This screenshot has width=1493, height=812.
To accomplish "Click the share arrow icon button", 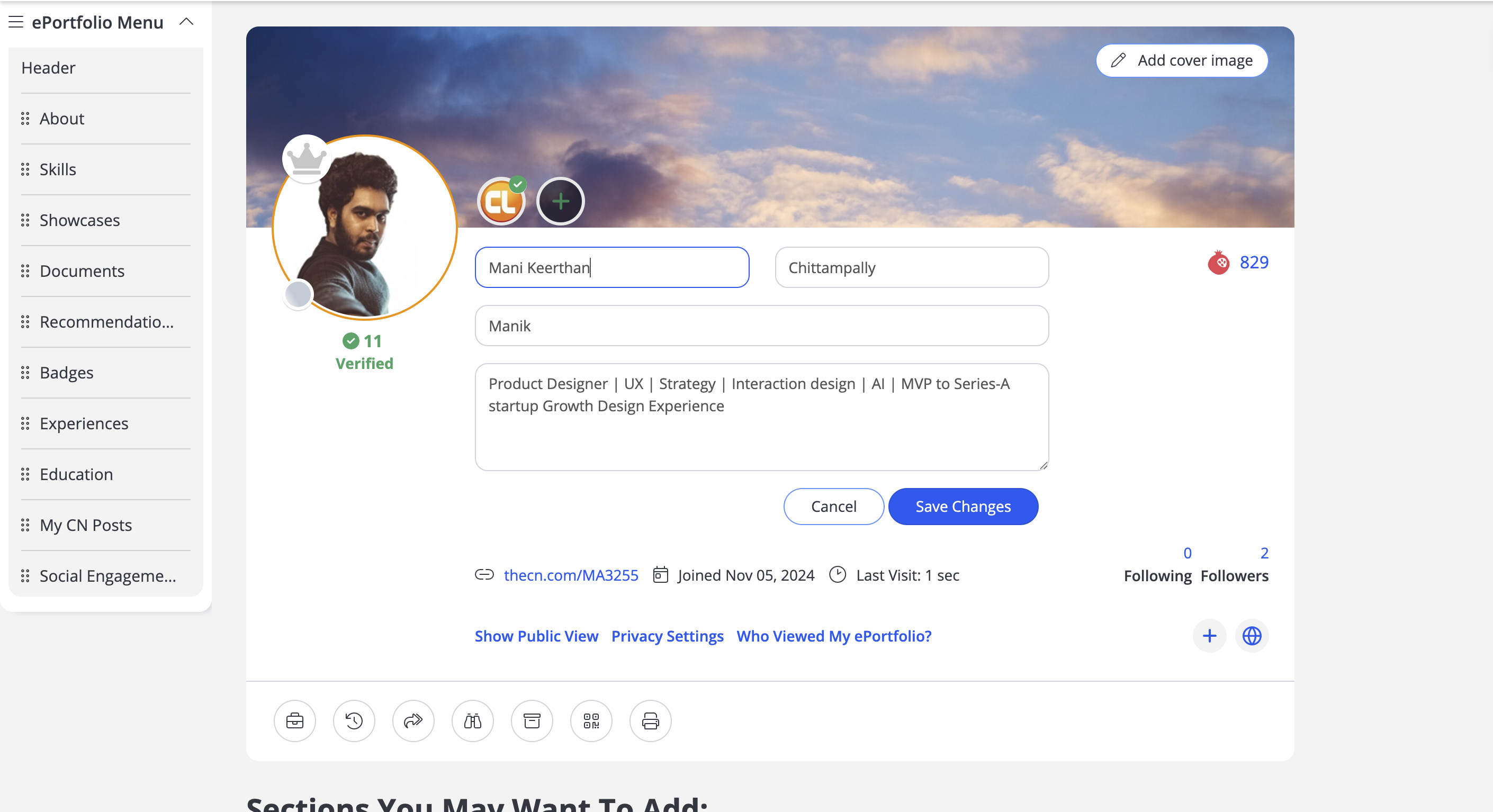I will click(x=413, y=721).
